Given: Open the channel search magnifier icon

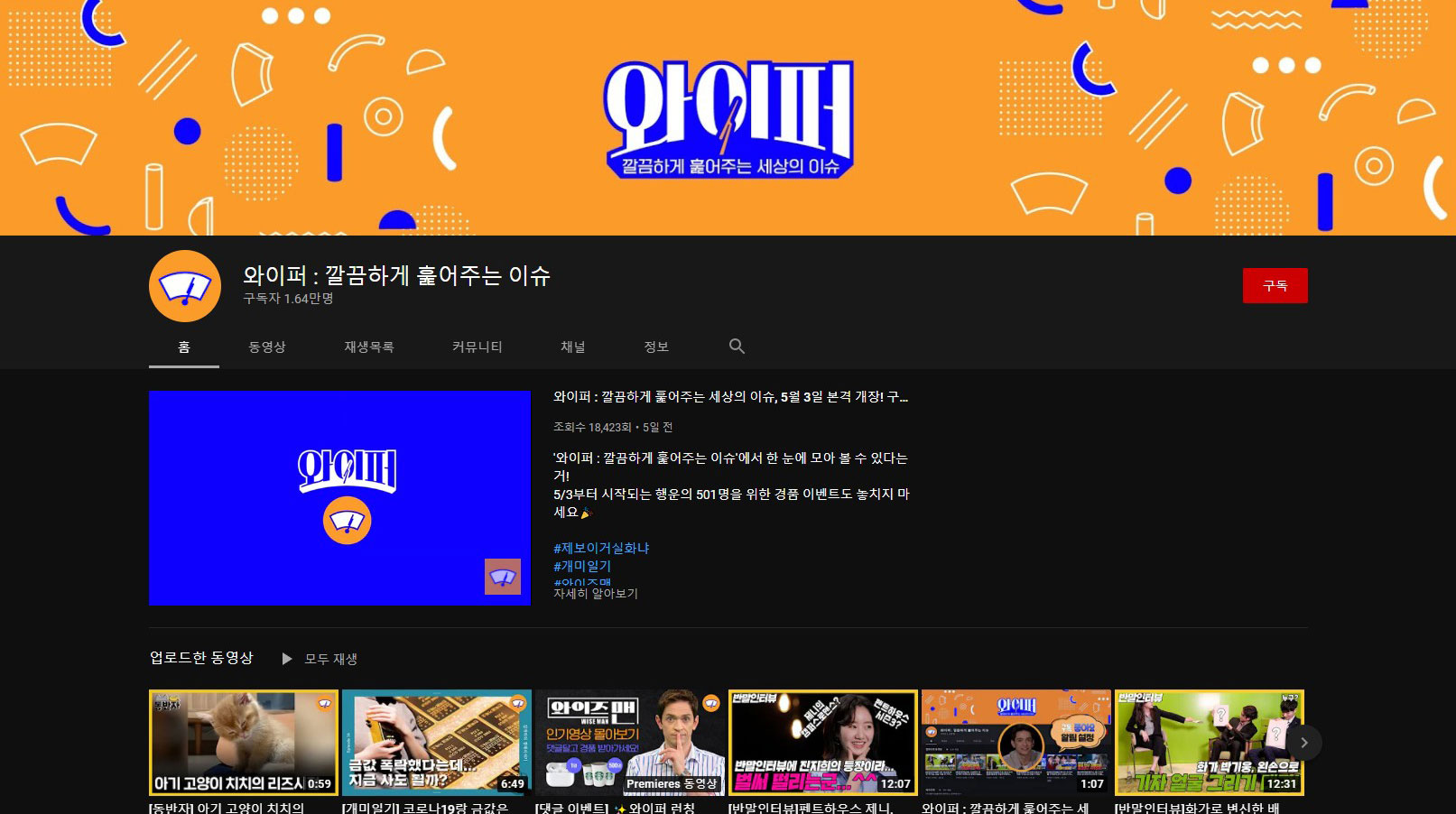Looking at the screenshot, I should click(737, 347).
